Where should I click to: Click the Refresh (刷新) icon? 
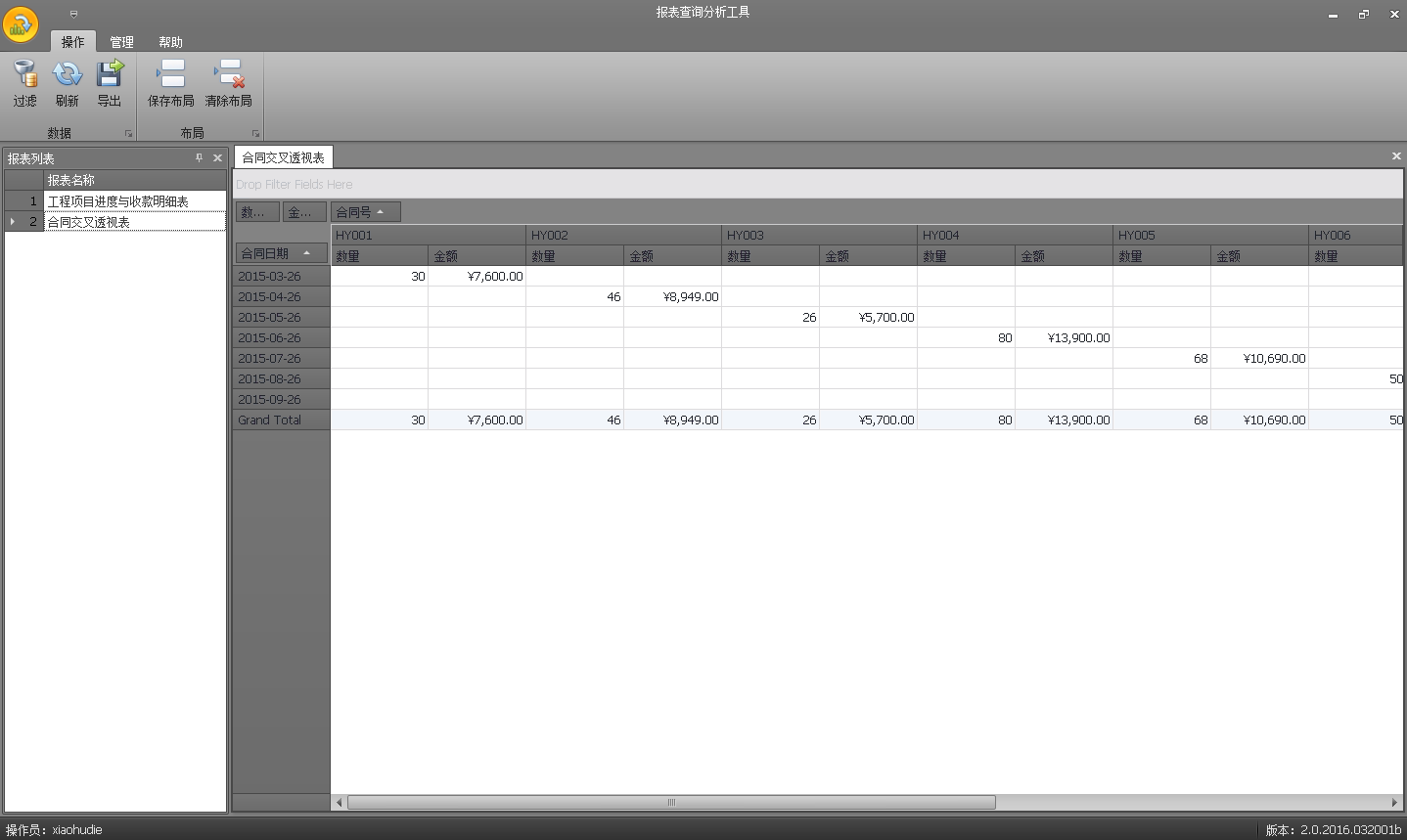[x=67, y=75]
